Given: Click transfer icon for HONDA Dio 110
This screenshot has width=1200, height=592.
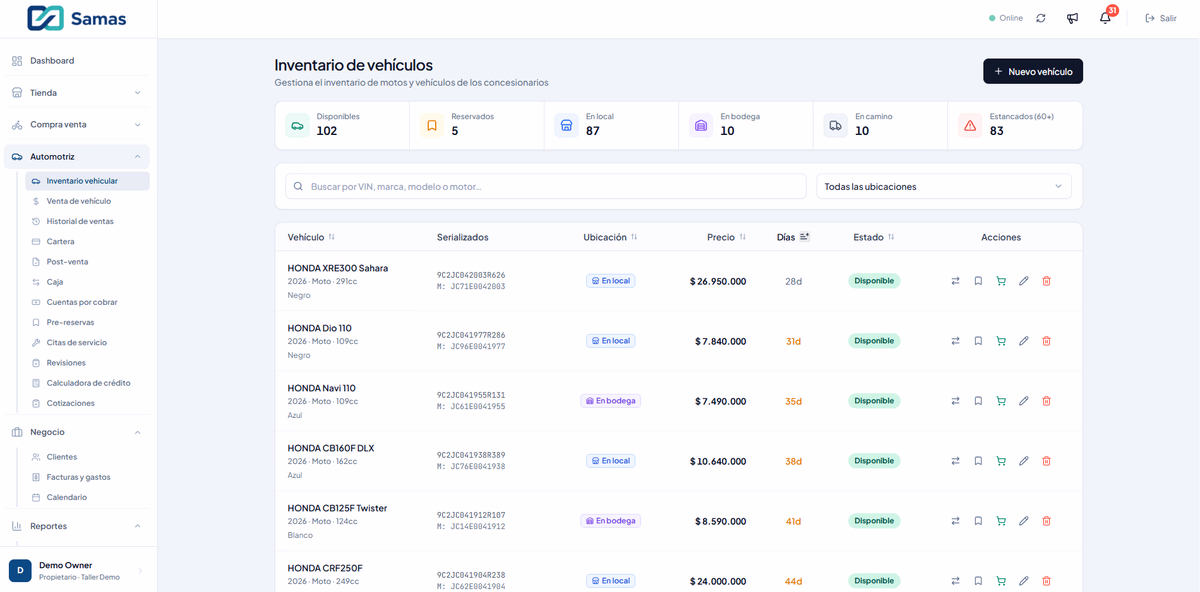Looking at the screenshot, I should pos(955,341).
